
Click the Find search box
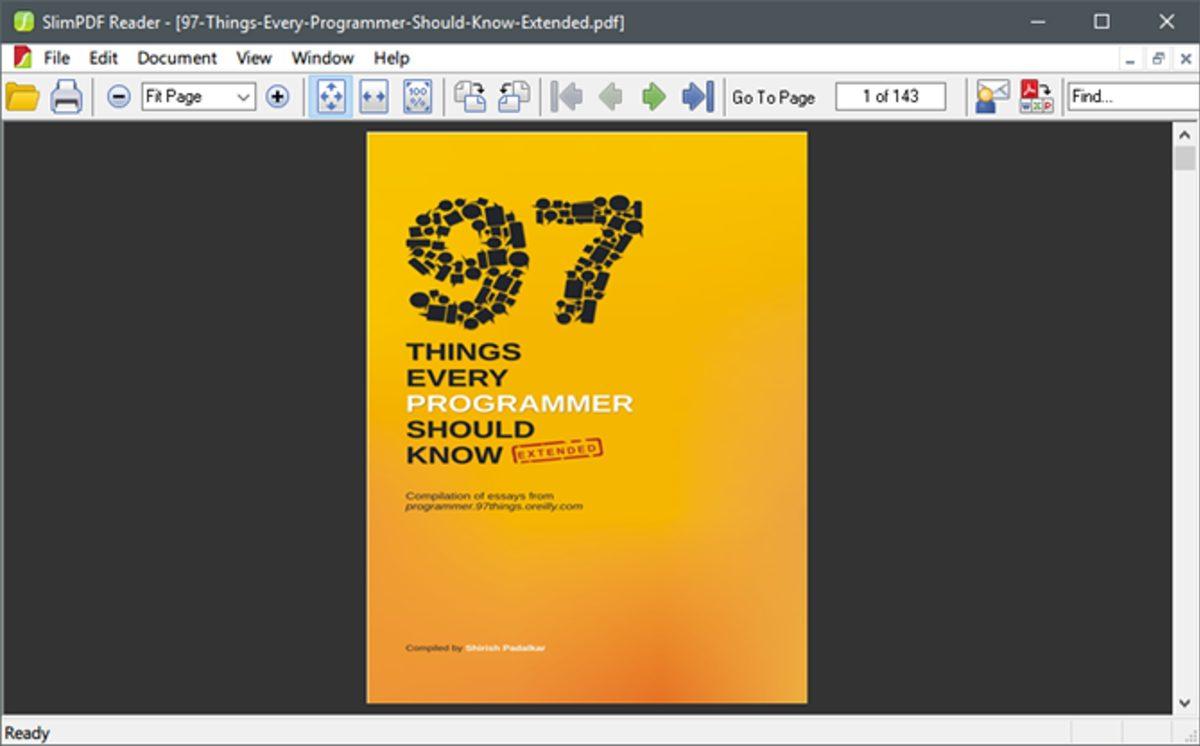click(x=1130, y=97)
